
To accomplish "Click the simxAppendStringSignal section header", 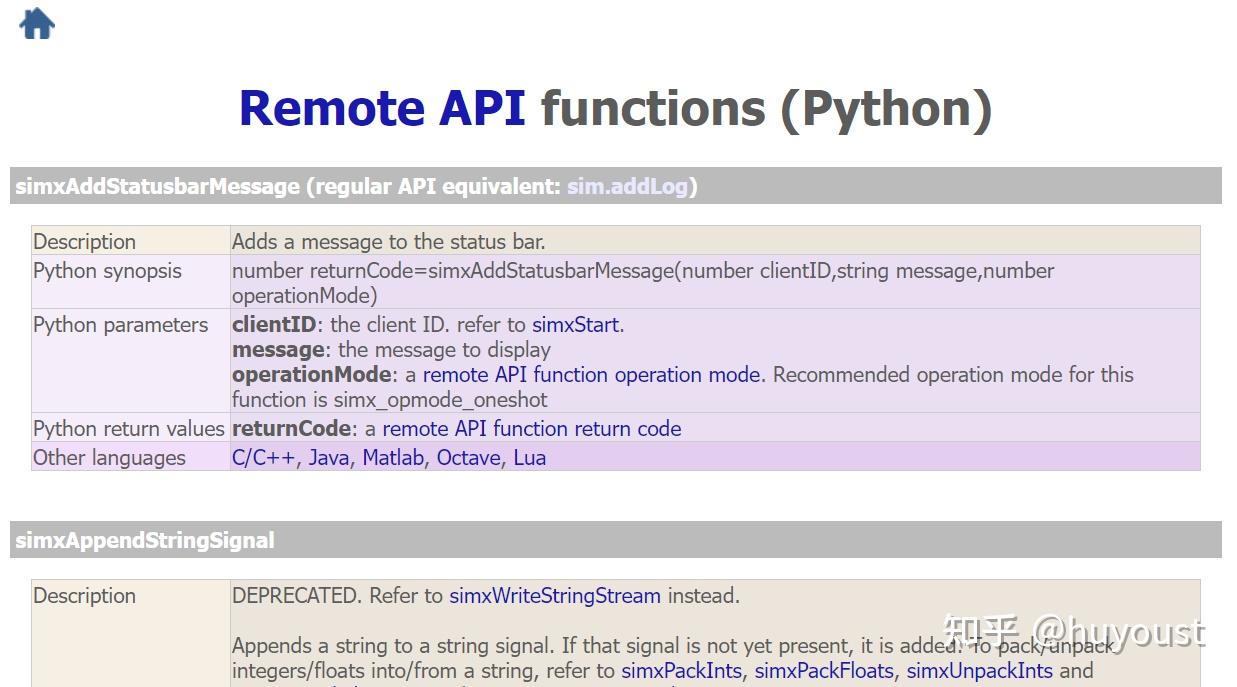I will point(143,540).
